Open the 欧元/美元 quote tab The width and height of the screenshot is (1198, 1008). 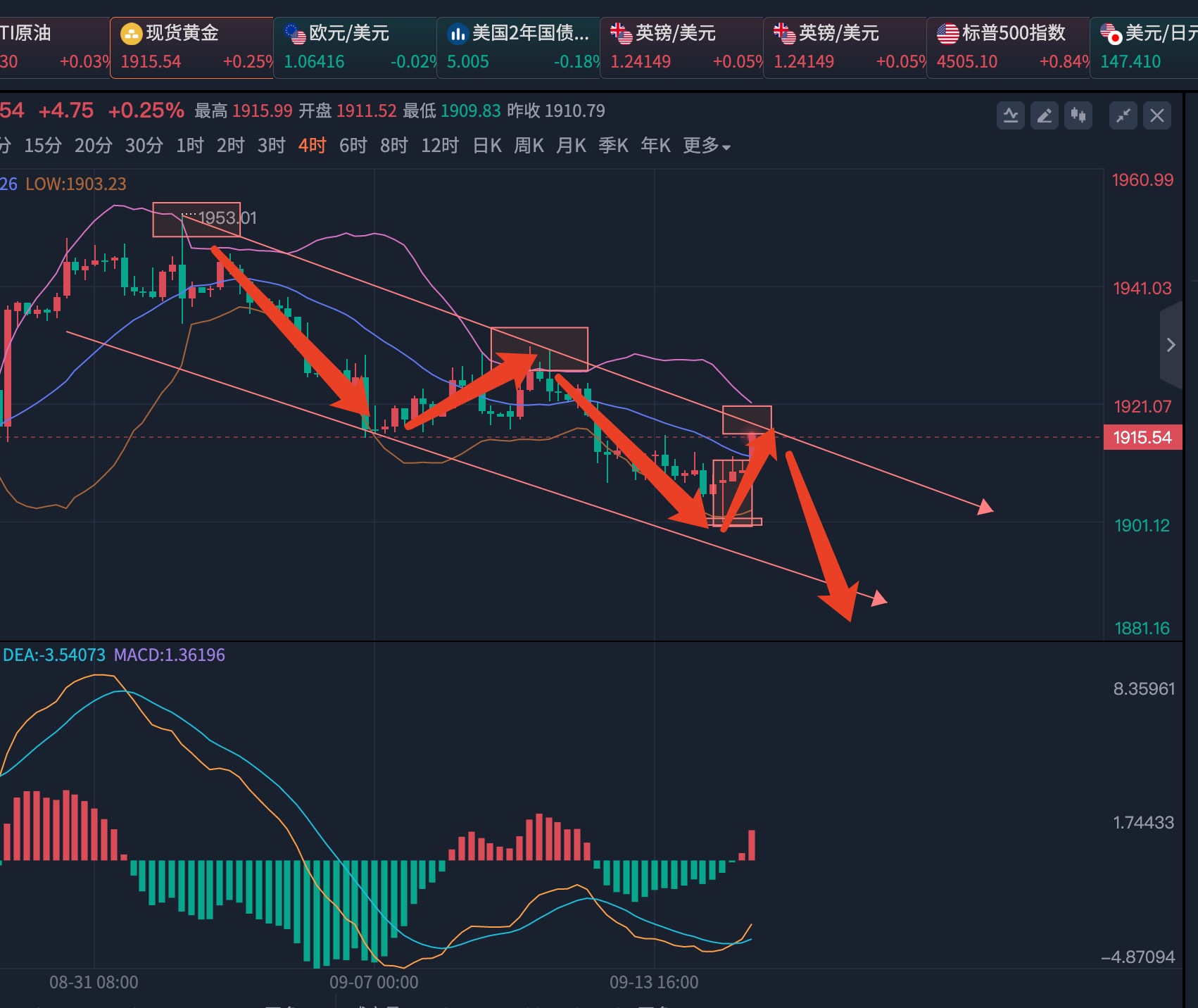pyautogui.click(x=355, y=47)
